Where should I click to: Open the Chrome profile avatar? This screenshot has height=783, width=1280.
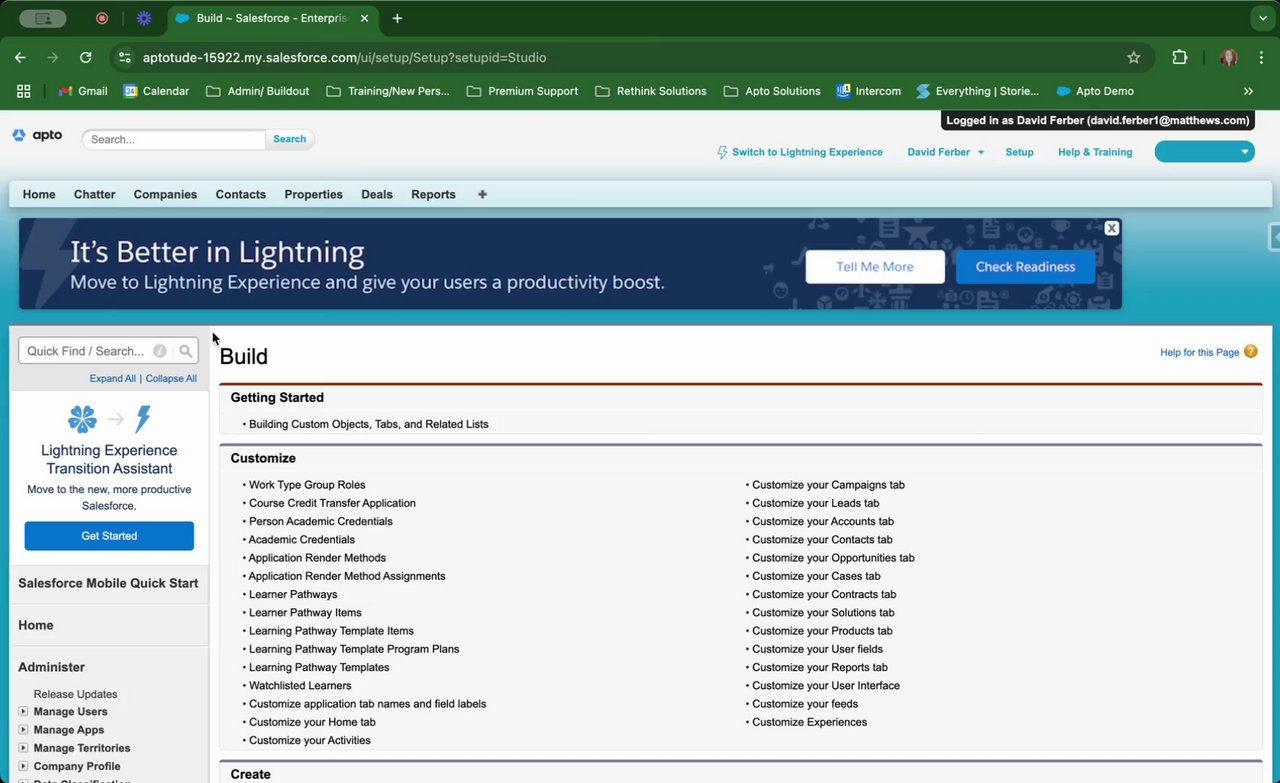click(1229, 58)
